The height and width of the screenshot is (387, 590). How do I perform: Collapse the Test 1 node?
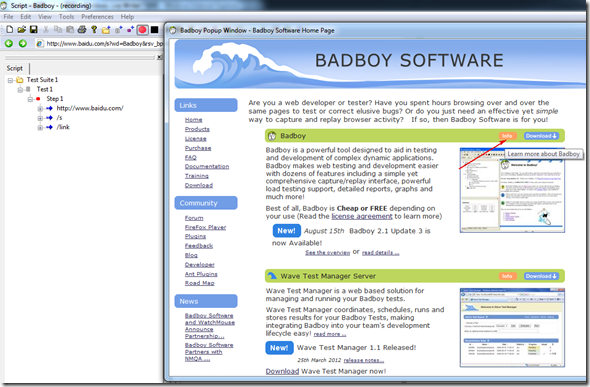pos(20,90)
